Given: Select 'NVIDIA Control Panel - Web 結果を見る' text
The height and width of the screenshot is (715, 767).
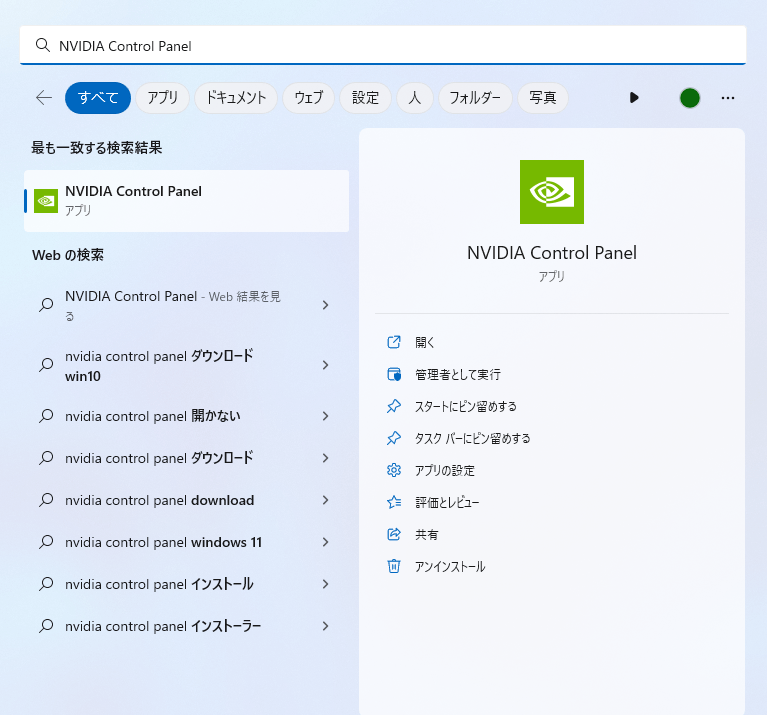Looking at the screenshot, I should click(173, 306).
